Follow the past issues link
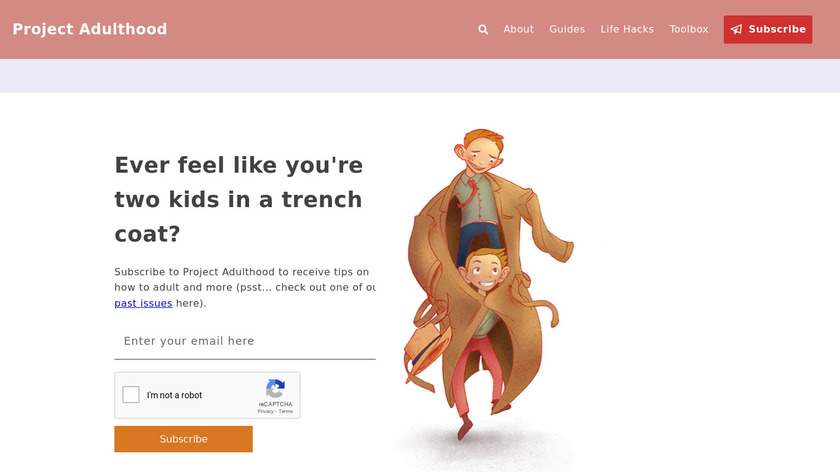This screenshot has height=472, width=840. (143, 303)
